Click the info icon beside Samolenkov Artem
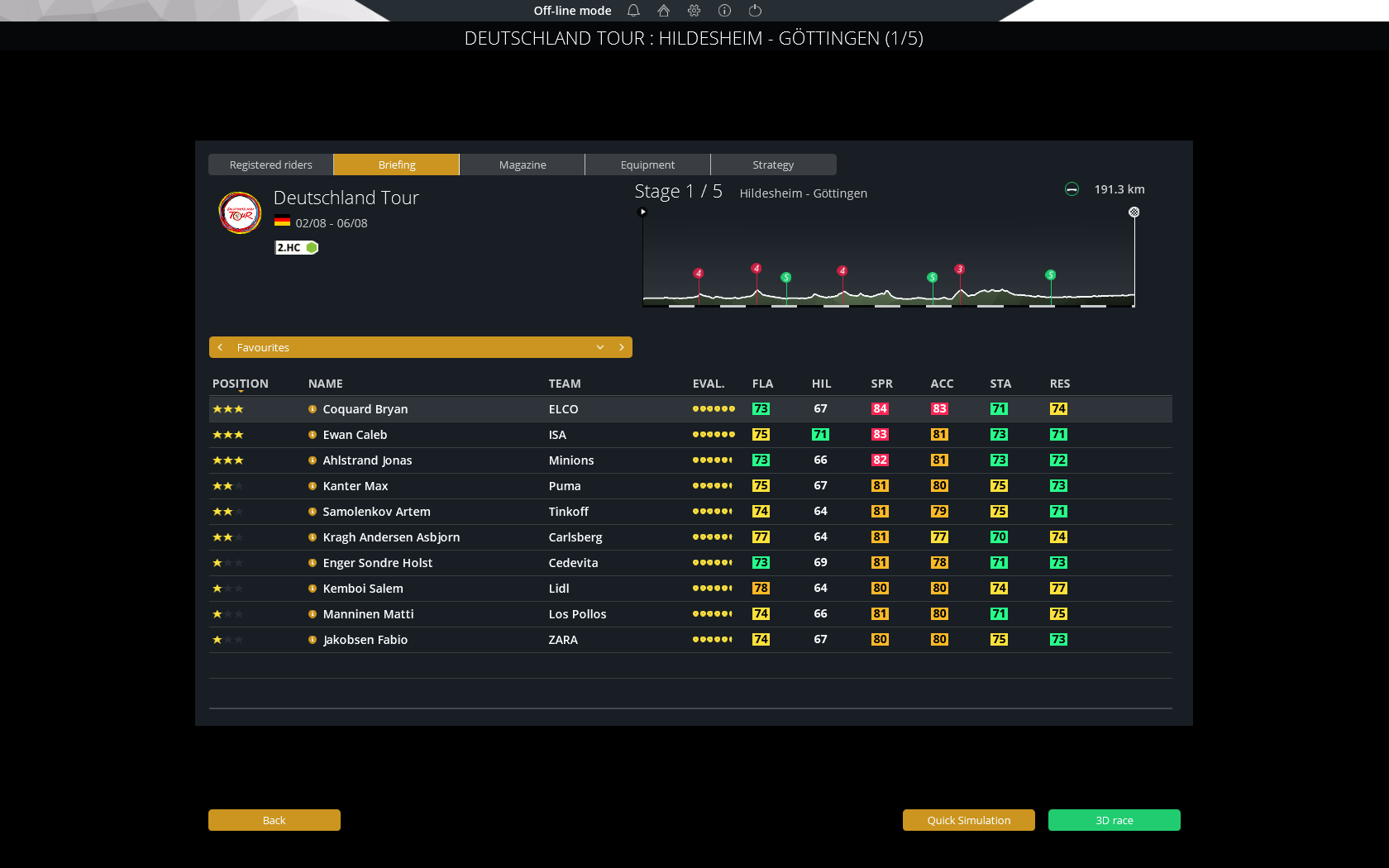The width and height of the screenshot is (1389, 868). pyautogui.click(x=313, y=512)
